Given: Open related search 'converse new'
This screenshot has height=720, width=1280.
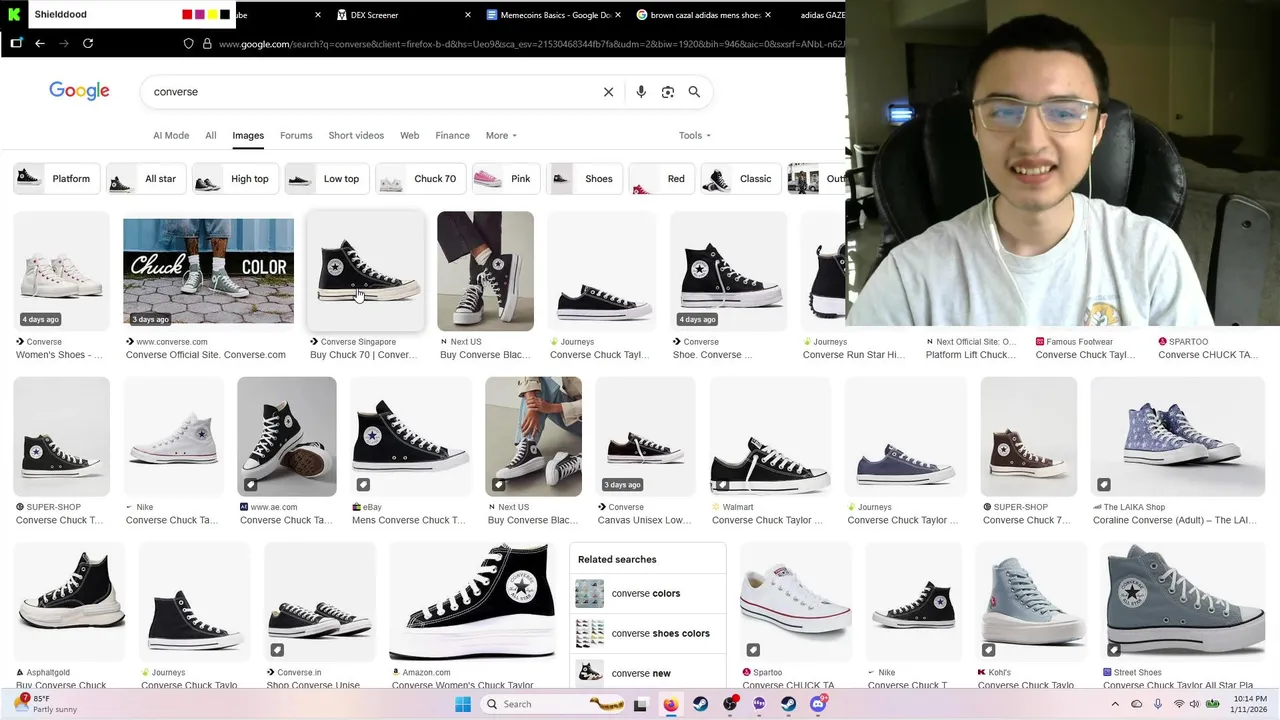Looking at the screenshot, I should point(648,673).
